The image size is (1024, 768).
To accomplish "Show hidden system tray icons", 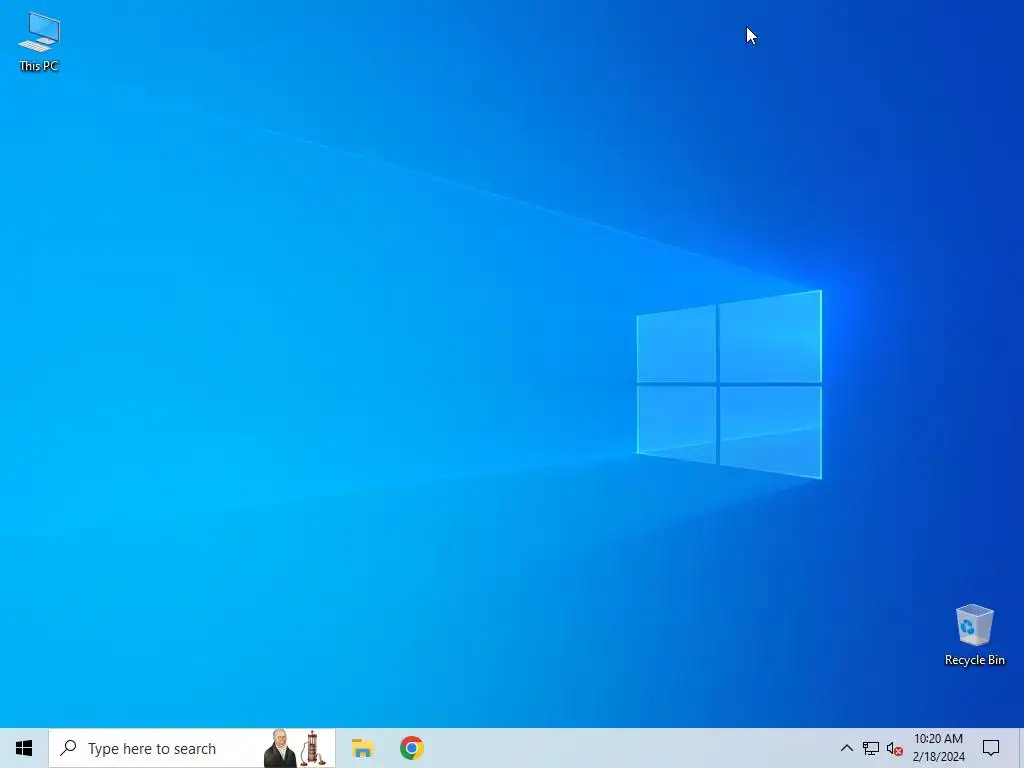I will [x=846, y=748].
